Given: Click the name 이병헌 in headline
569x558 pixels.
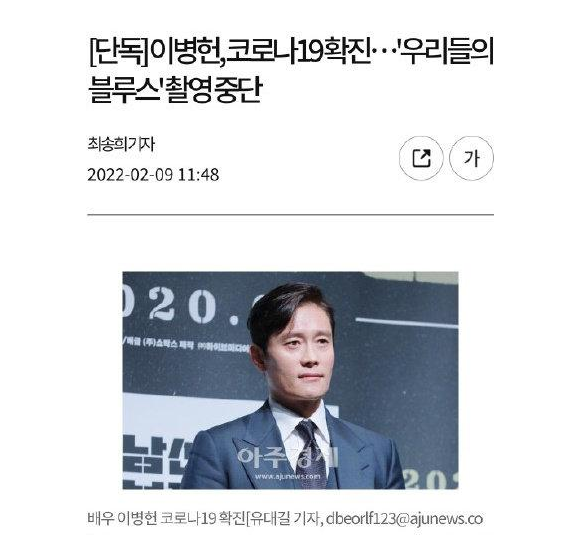Looking at the screenshot, I should tap(185, 52).
